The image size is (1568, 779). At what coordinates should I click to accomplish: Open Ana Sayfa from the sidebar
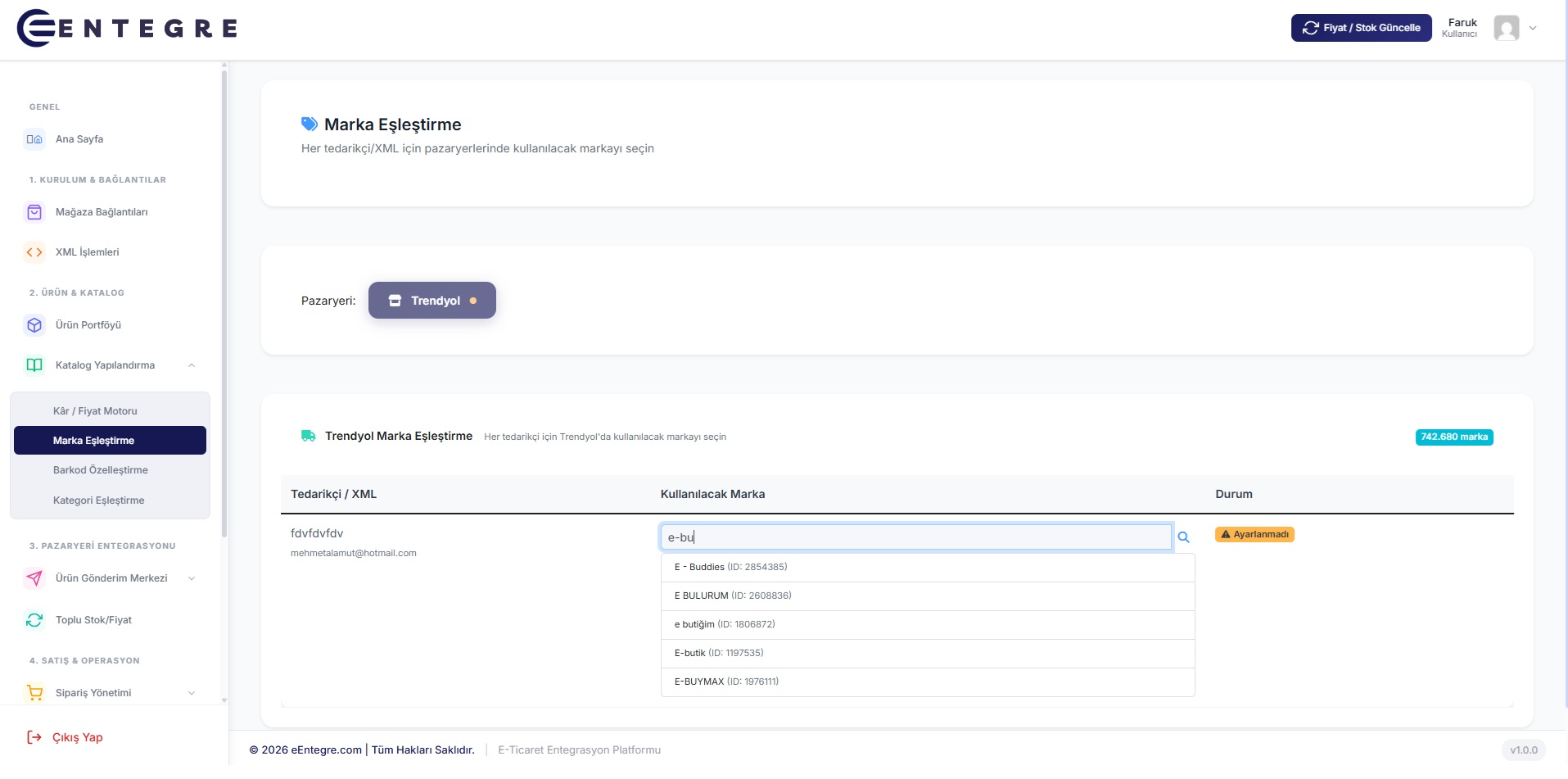click(79, 139)
